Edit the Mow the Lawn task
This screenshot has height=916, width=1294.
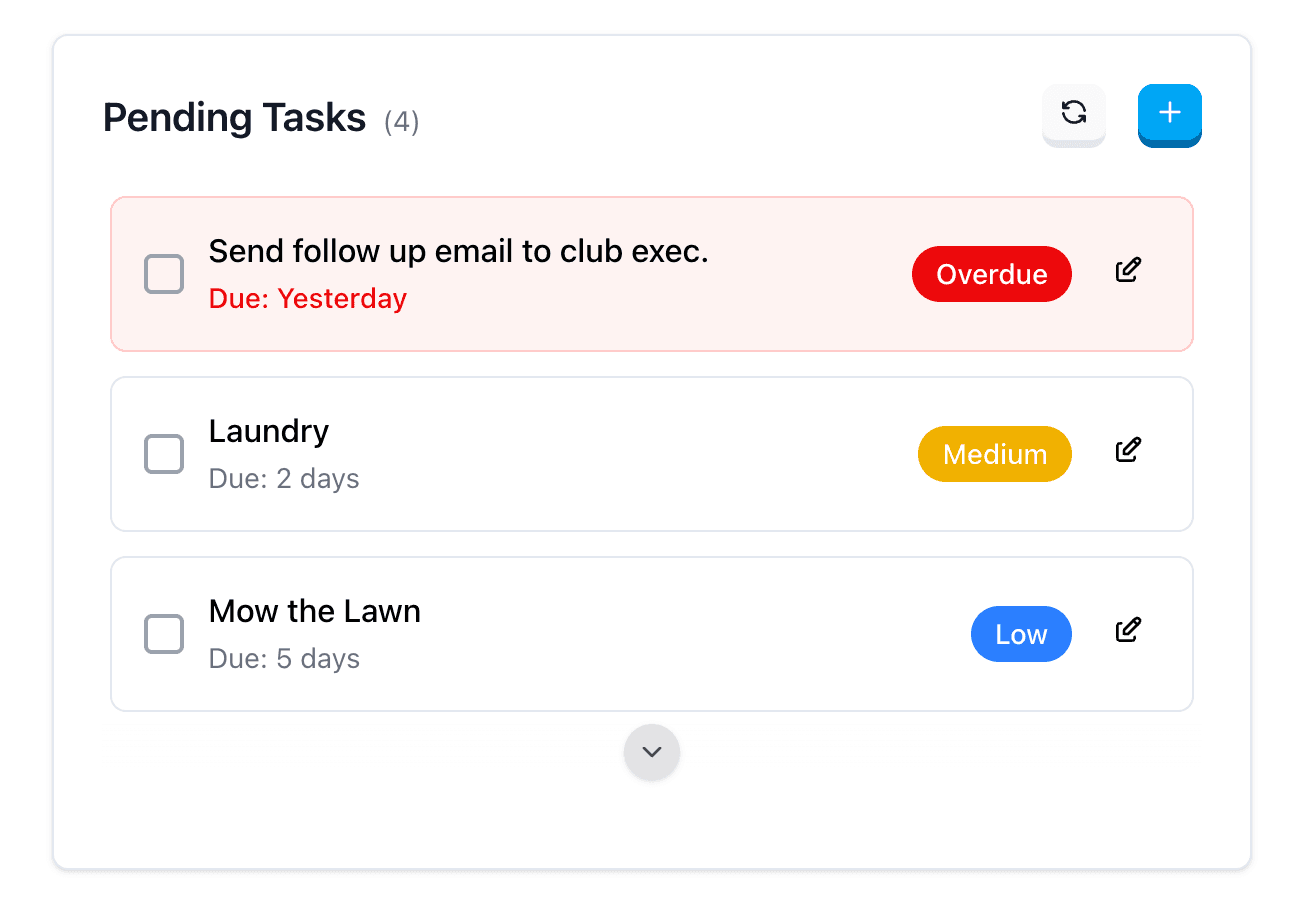pos(1128,631)
